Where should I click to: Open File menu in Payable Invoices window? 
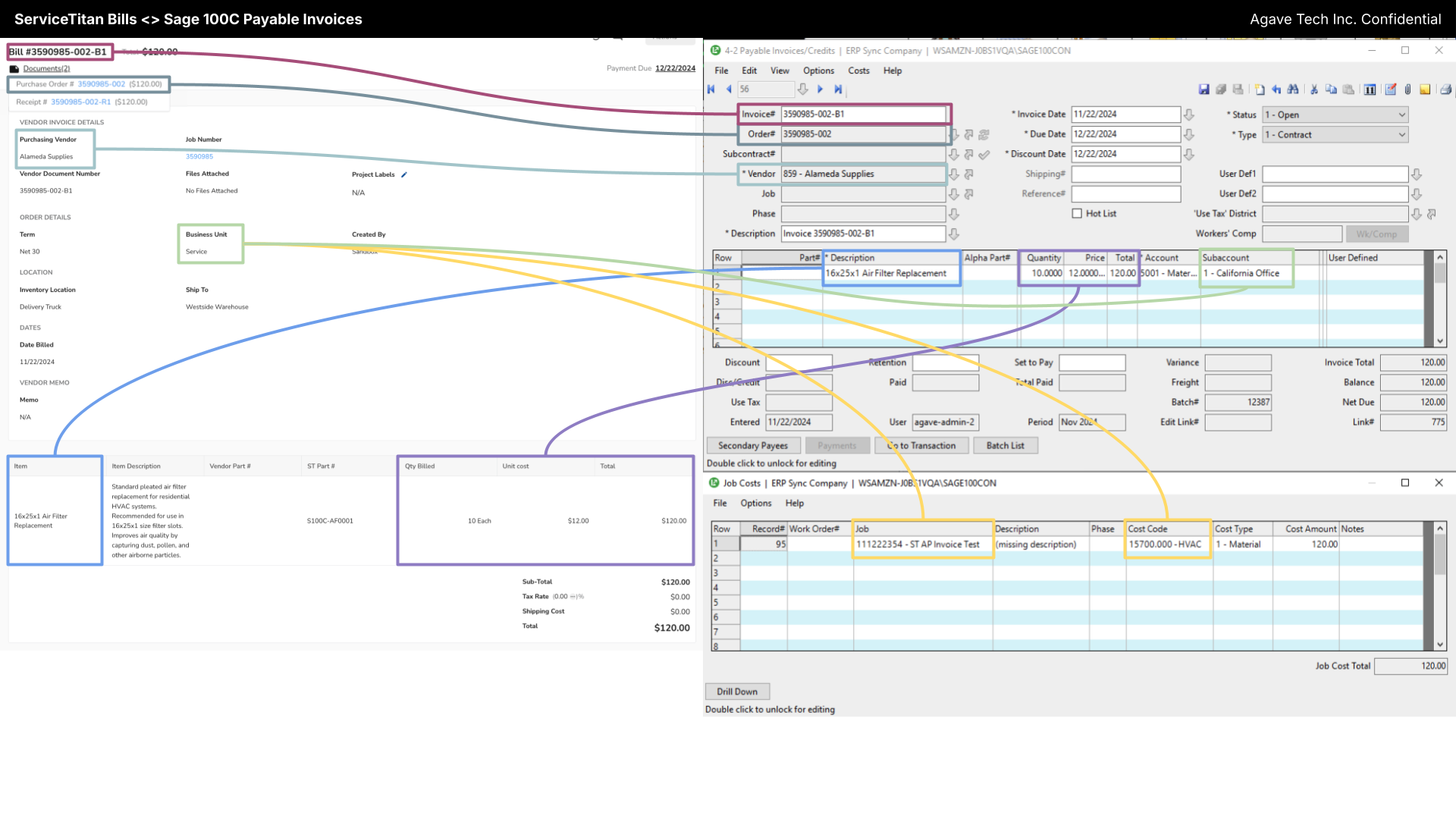[721, 71]
